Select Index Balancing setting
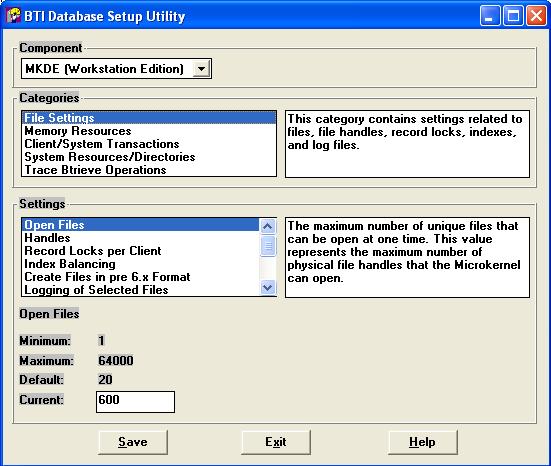This screenshot has width=551, height=466. pos(141,264)
